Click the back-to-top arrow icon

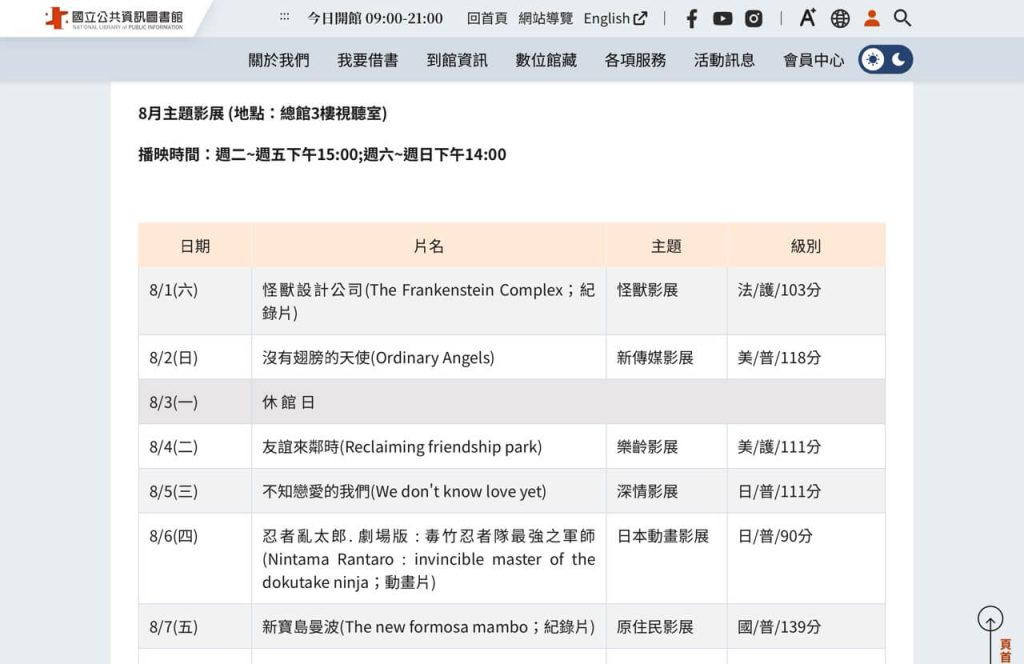coord(990,619)
